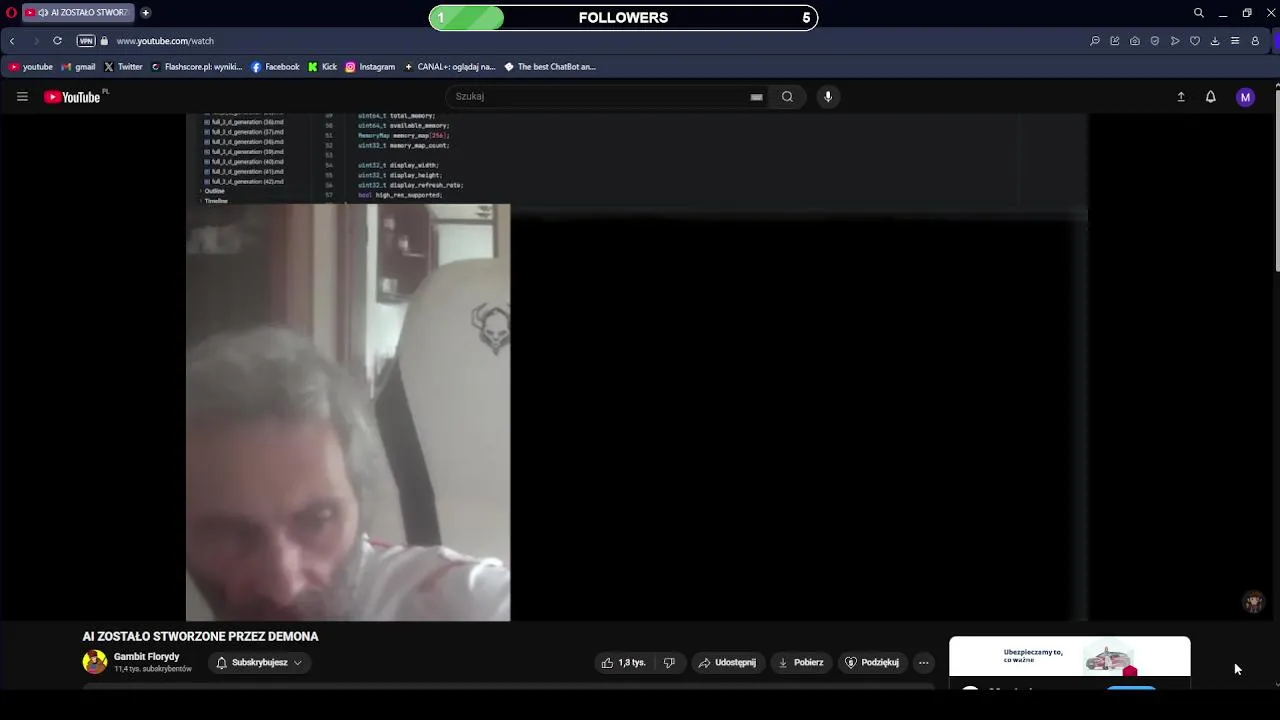Open the Gambit Florydy channel name
1280x720 pixels.
coord(146,657)
